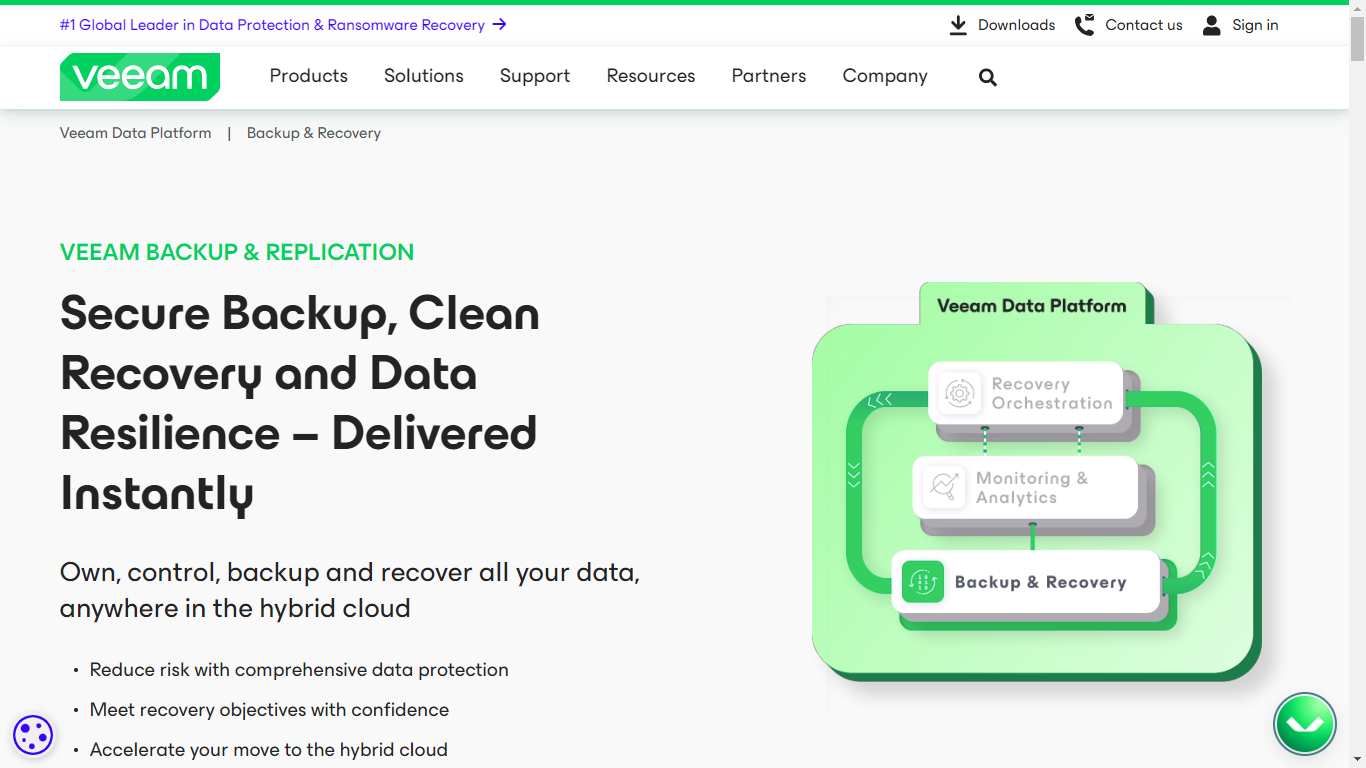1366x768 pixels.
Task: Select the Recovery Orchestration diagram card
Action: [x=1026, y=393]
